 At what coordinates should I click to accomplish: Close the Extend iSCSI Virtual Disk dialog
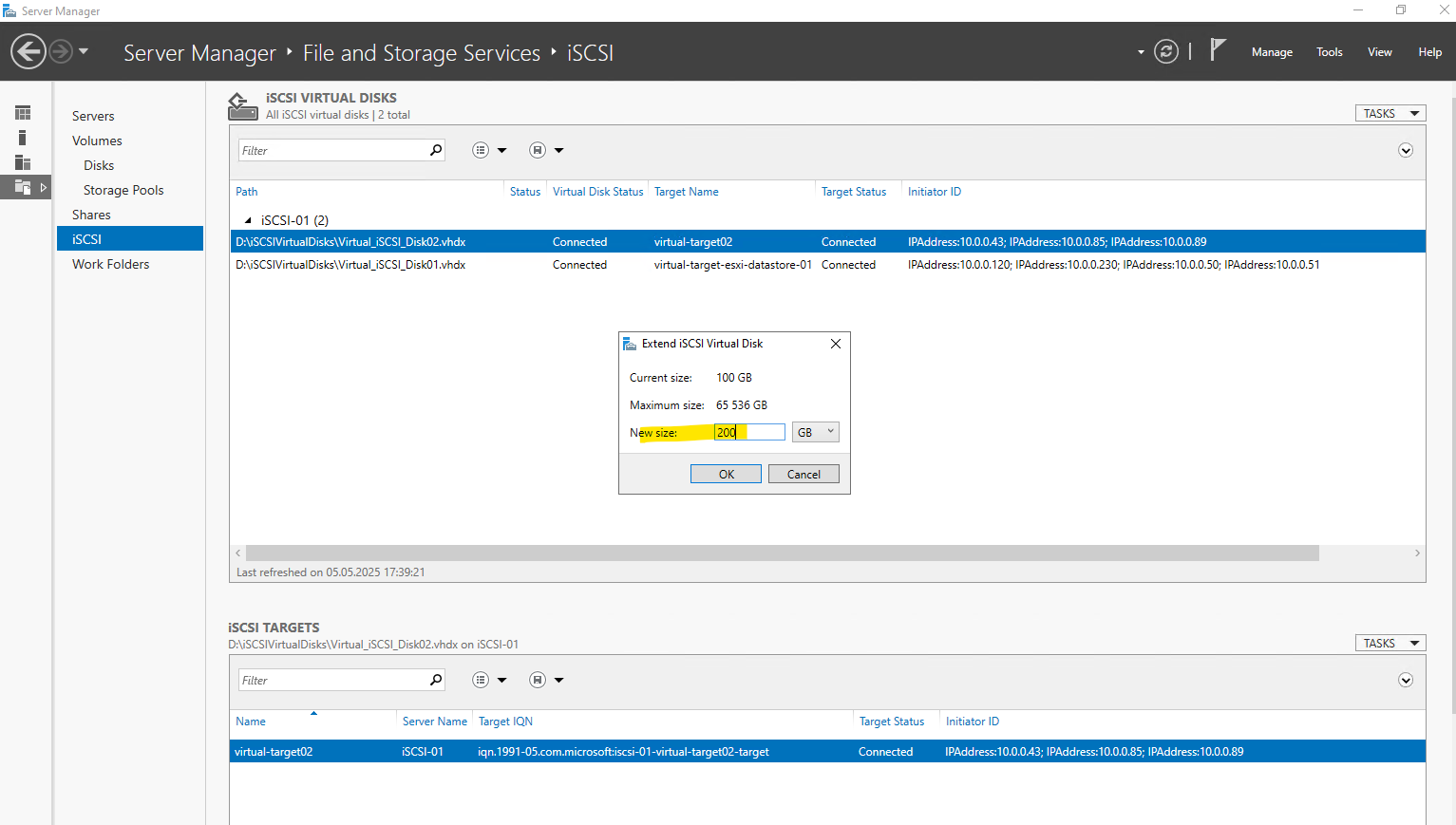point(836,344)
